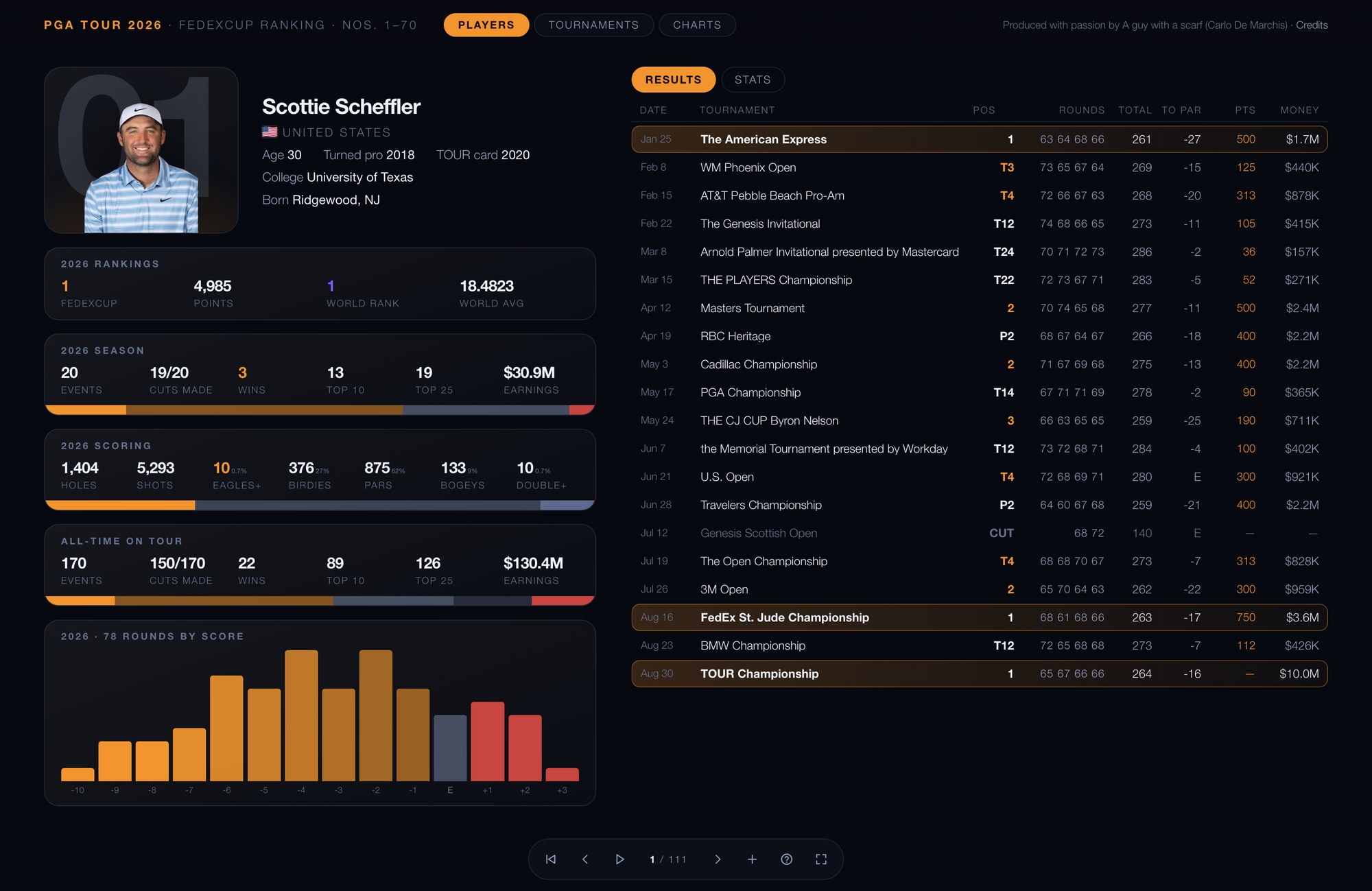Advance to next slide arrow
Viewport: 1372px width, 891px height.
718,859
